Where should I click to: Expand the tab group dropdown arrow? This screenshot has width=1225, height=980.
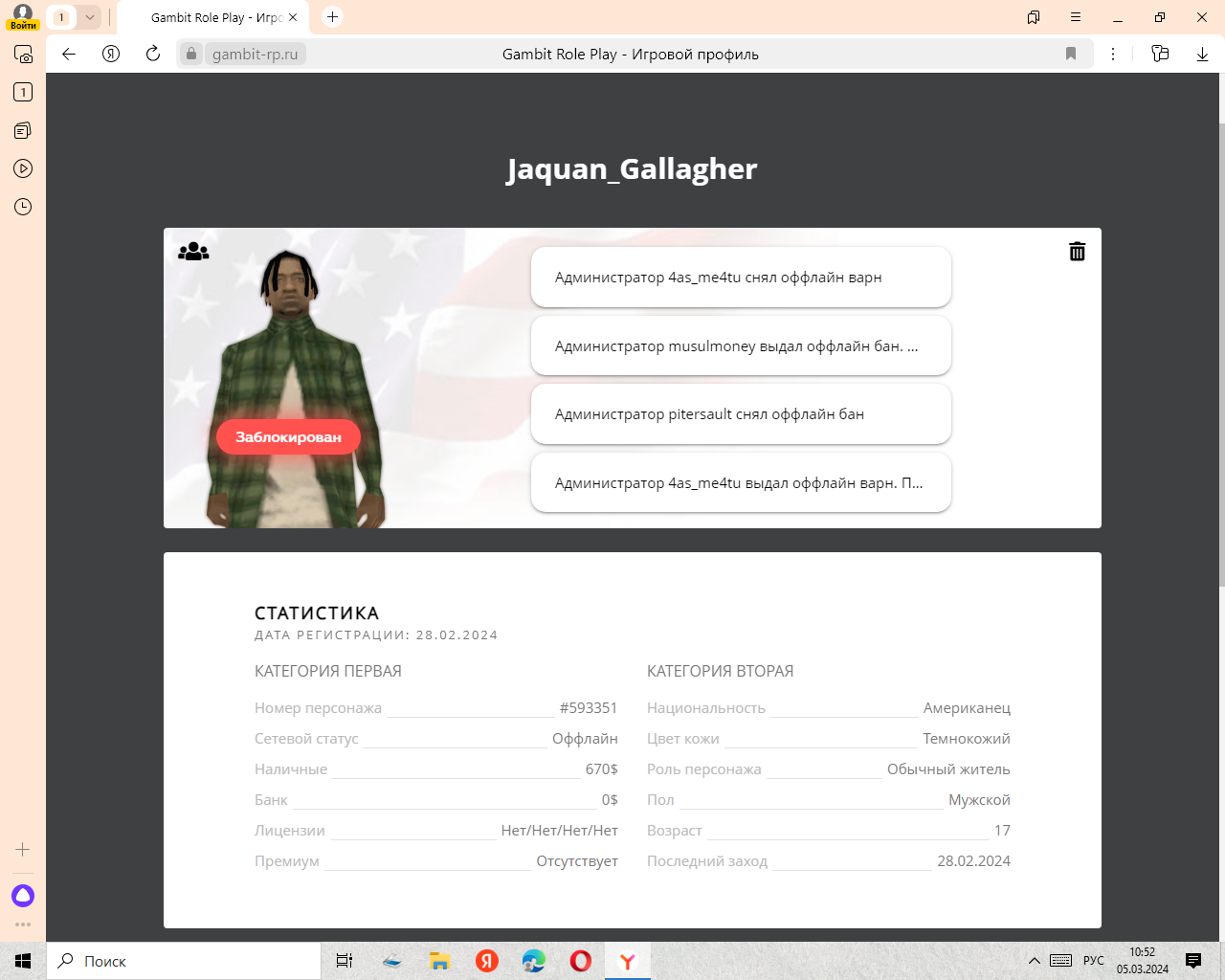(x=89, y=17)
